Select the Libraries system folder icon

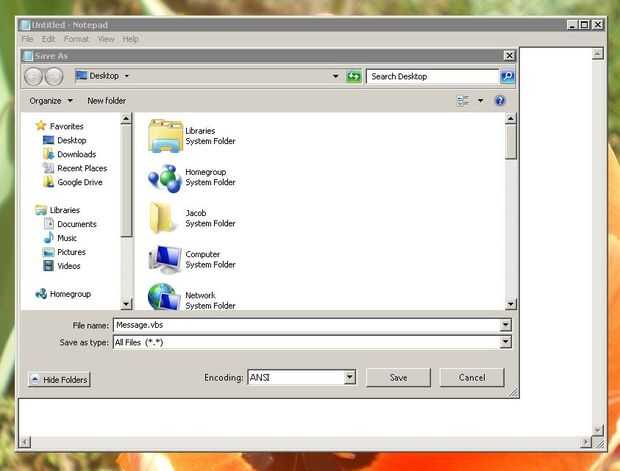[165, 136]
